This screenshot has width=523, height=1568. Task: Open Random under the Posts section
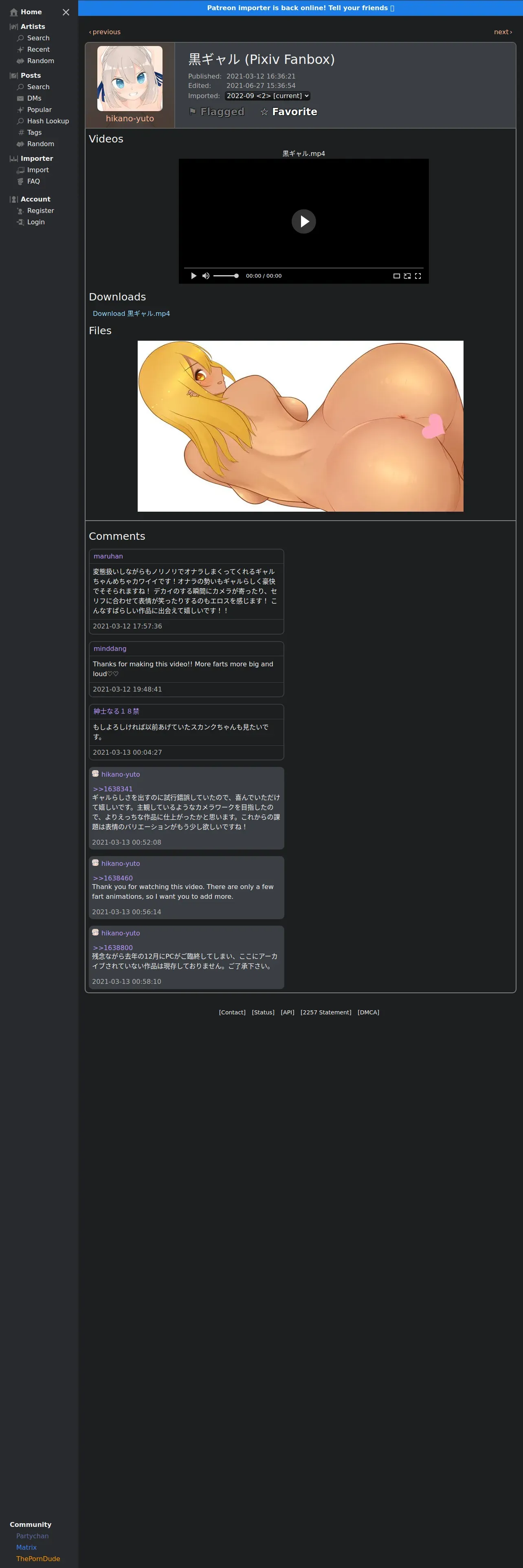35,144
